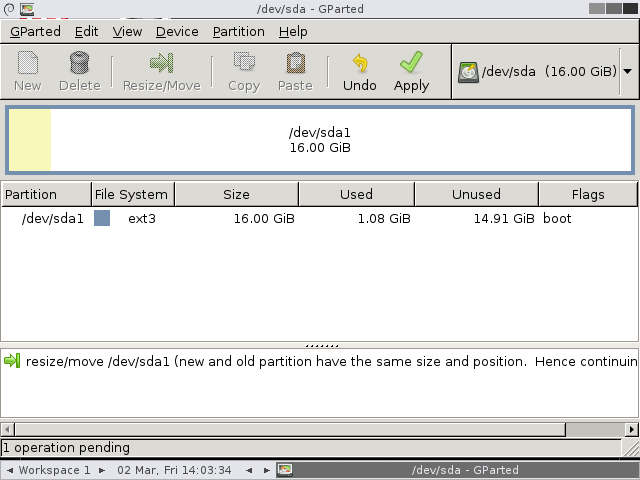Switch to previous workspace arrow
The image size is (640, 480).
click(x=10, y=470)
